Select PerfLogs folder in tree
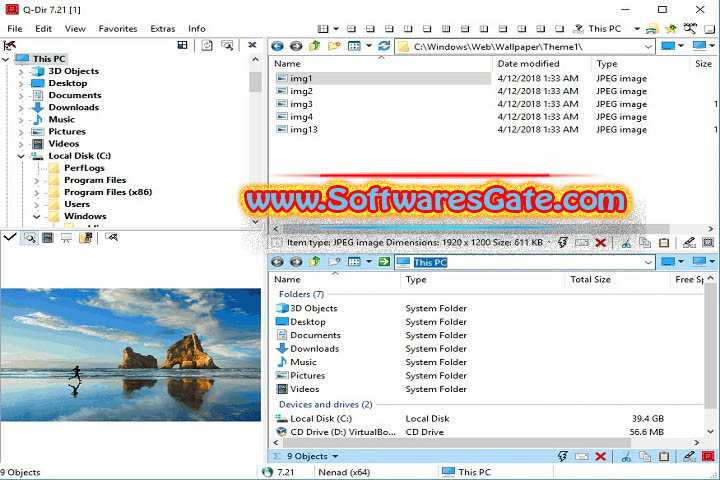The height and width of the screenshot is (480, 720). pos(84,168)
